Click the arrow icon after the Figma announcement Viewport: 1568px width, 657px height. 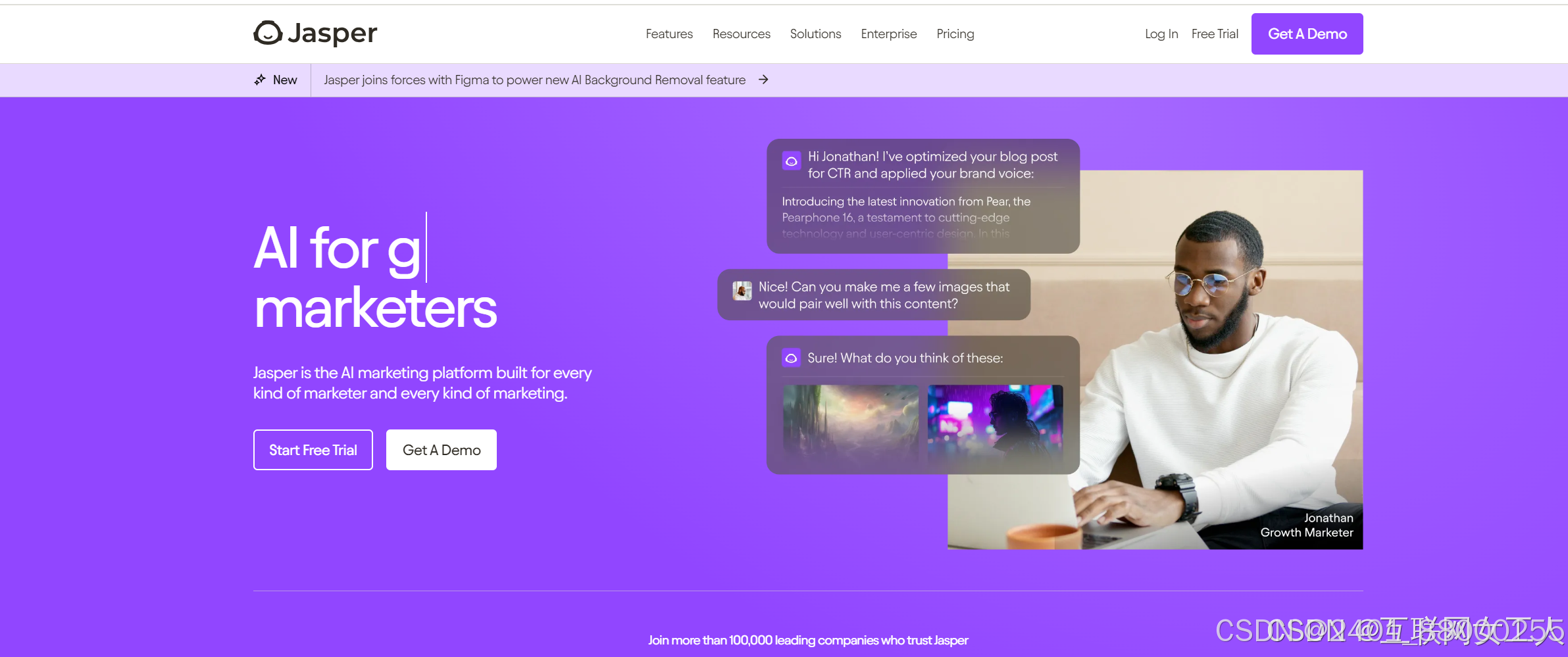click(763, 80)
